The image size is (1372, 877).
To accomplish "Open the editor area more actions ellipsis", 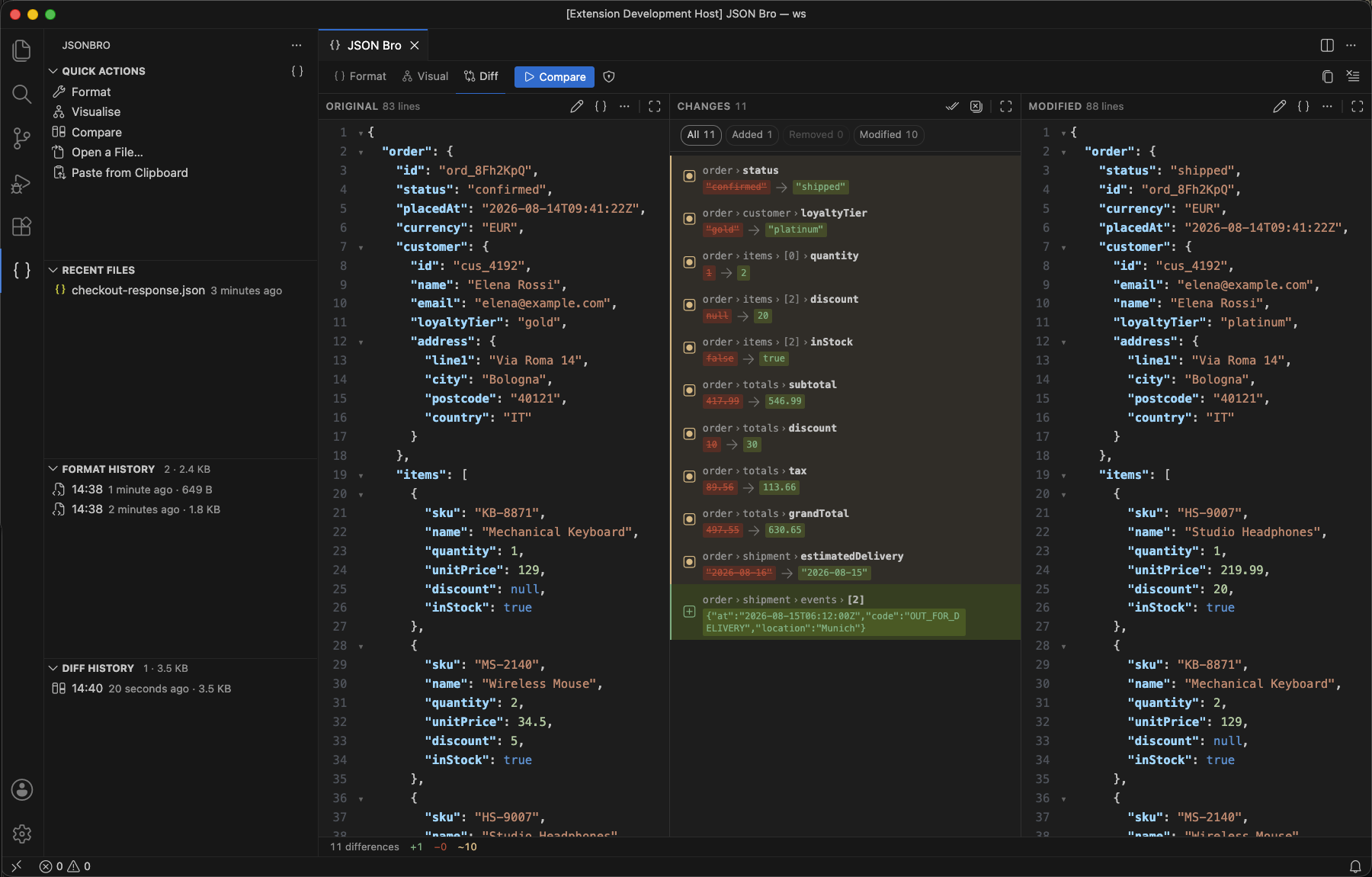I will click(1351, 45).
